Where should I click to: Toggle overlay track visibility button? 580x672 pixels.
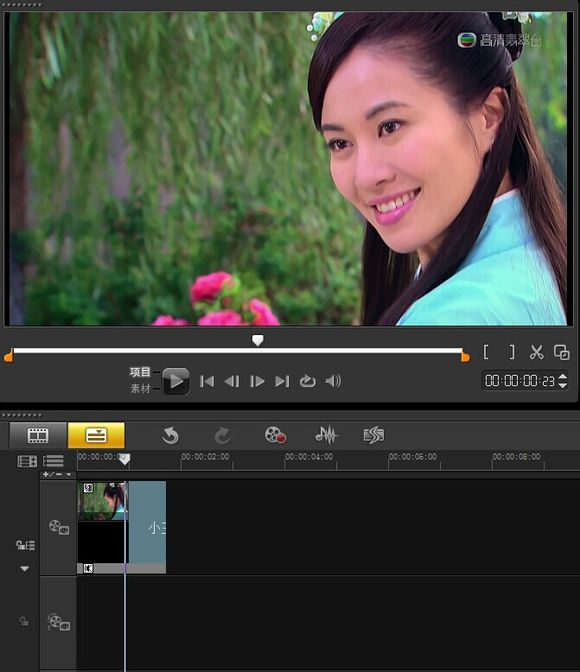(x=59, y=622)
